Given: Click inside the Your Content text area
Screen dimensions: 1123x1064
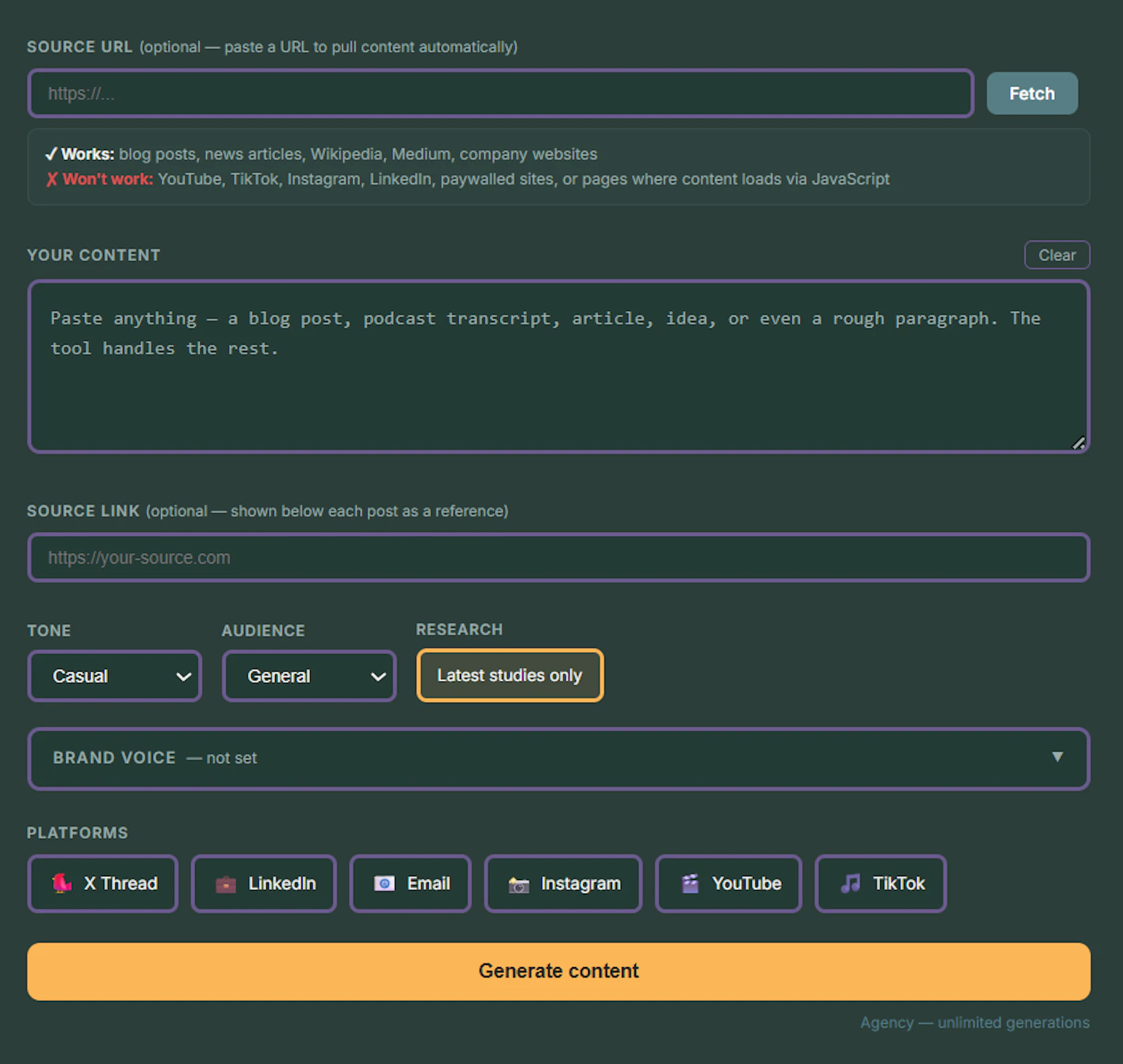Looking at the screenshot, I should 559,366.
